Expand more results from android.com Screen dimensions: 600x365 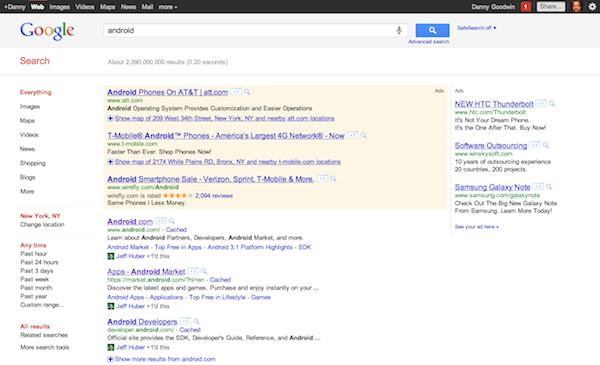tap(161, 359)
